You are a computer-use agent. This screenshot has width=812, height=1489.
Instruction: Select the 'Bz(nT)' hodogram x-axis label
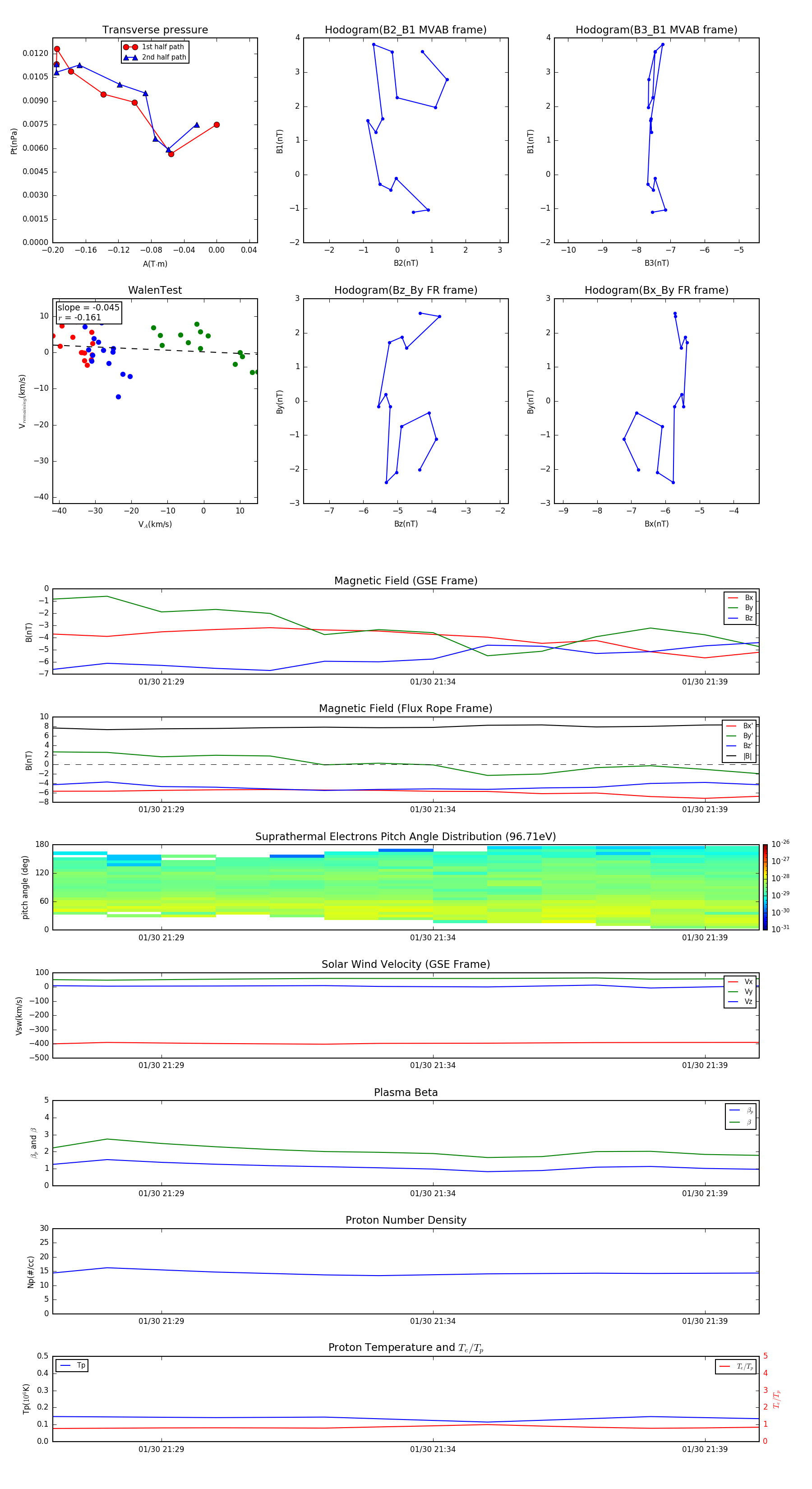tap(406, 524)
